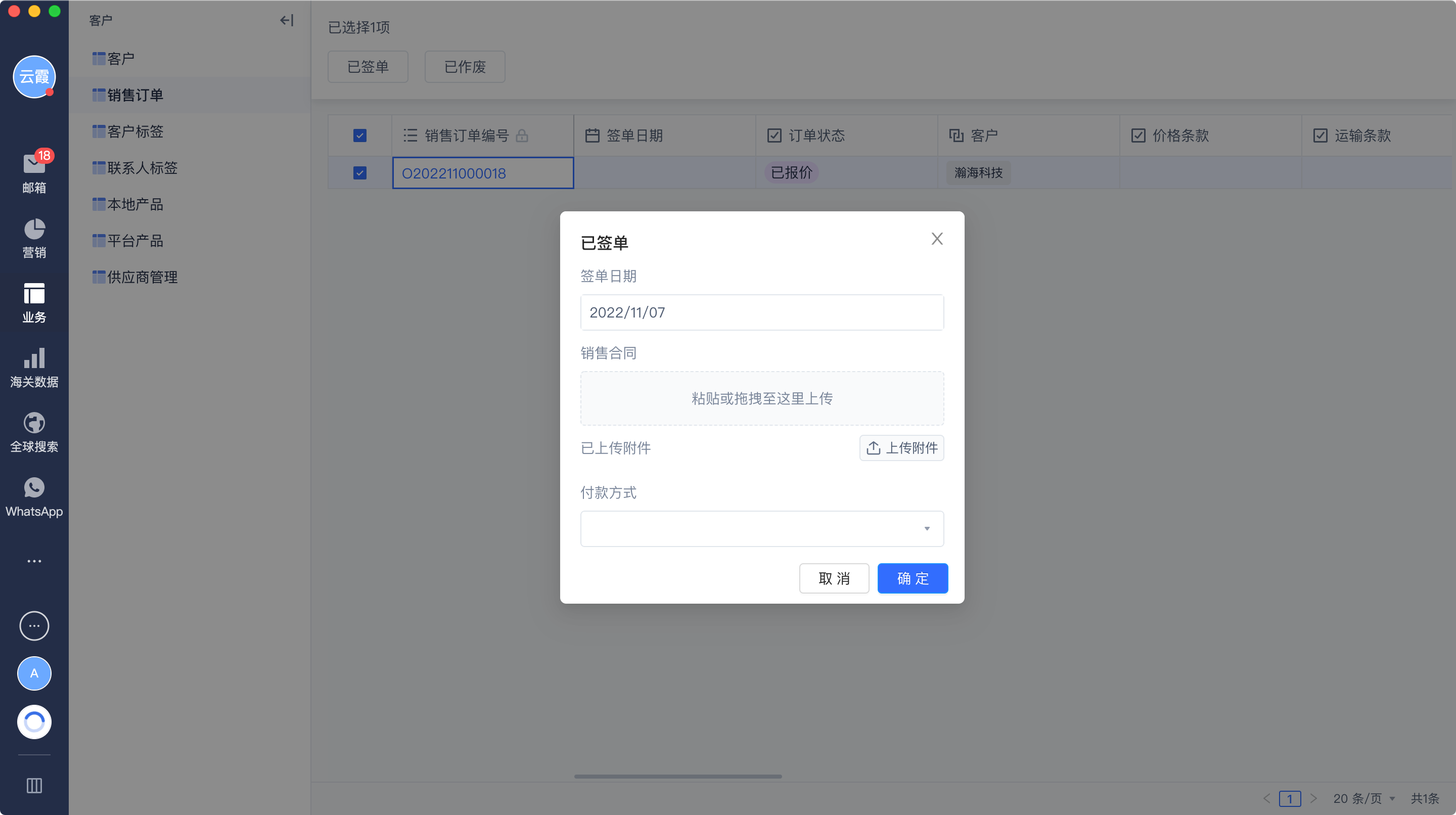Close the 已签单 dialog with X
Viewport: 1456px width, 815px height.
click(937, 239)
